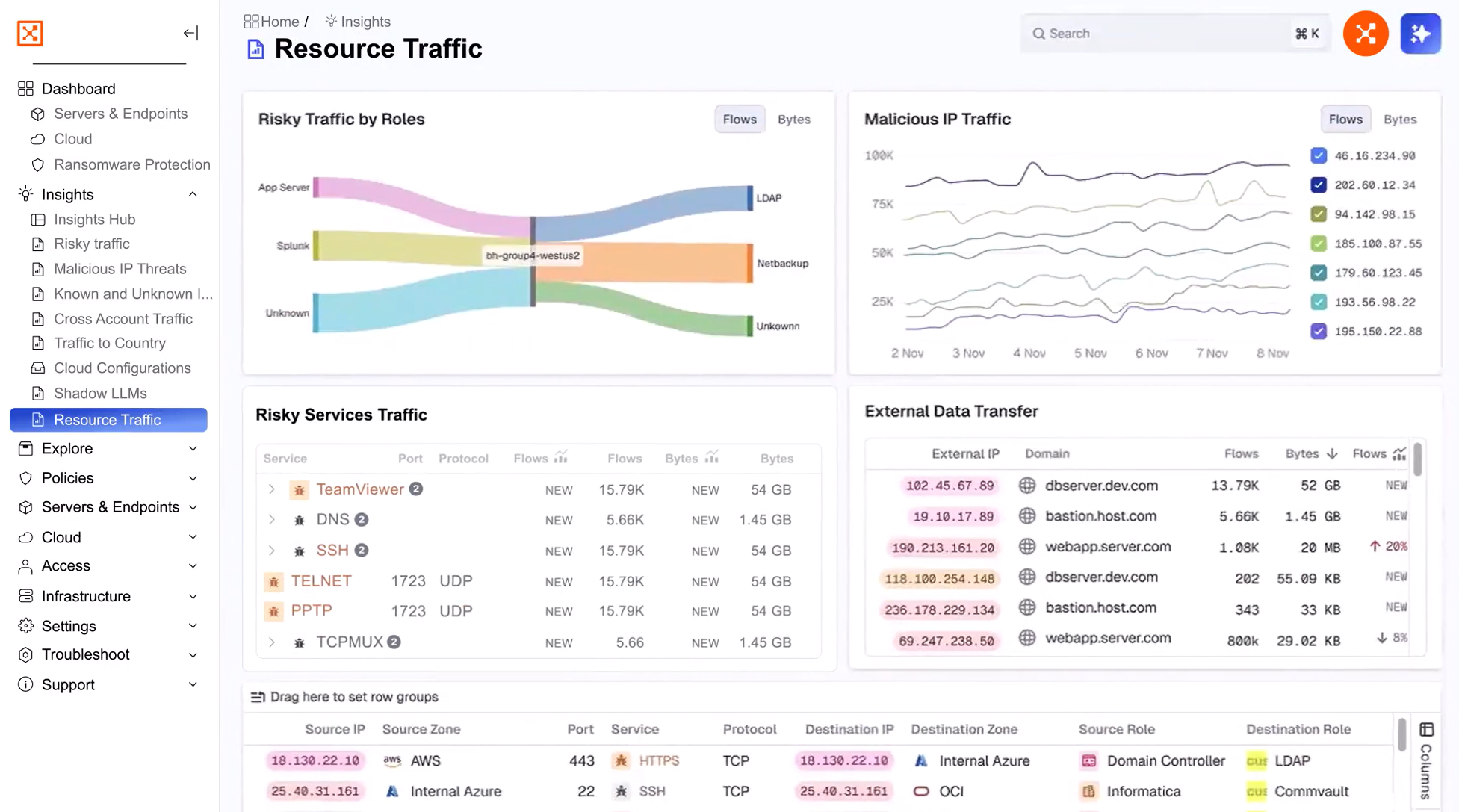Open the blue sparkle AI assistant icon

[1419, 34]
